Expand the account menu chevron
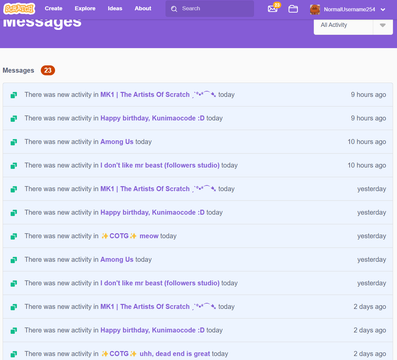Viewport: 397px width, 360px height. click(383, 10)
